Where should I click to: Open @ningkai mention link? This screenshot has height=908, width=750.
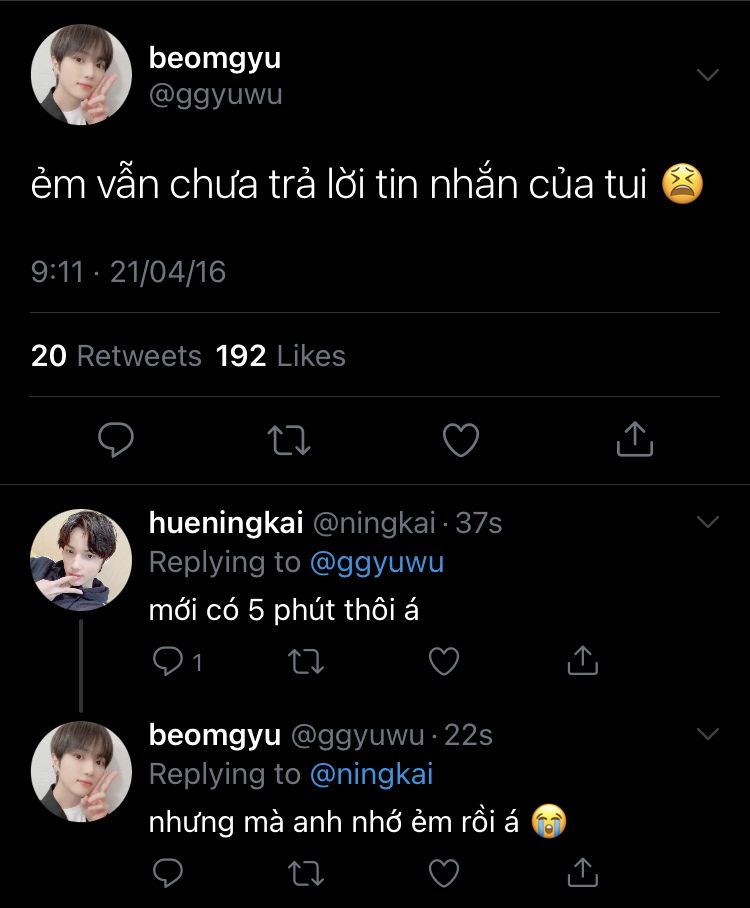[371, 775]
